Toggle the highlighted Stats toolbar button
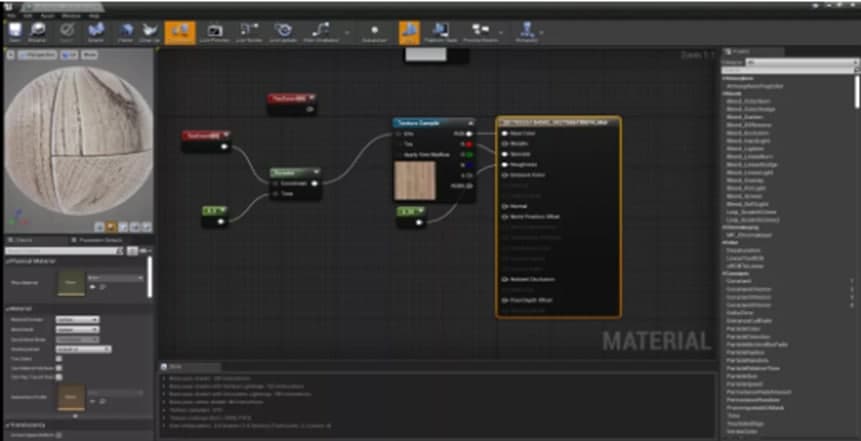 tap(409, 32)
